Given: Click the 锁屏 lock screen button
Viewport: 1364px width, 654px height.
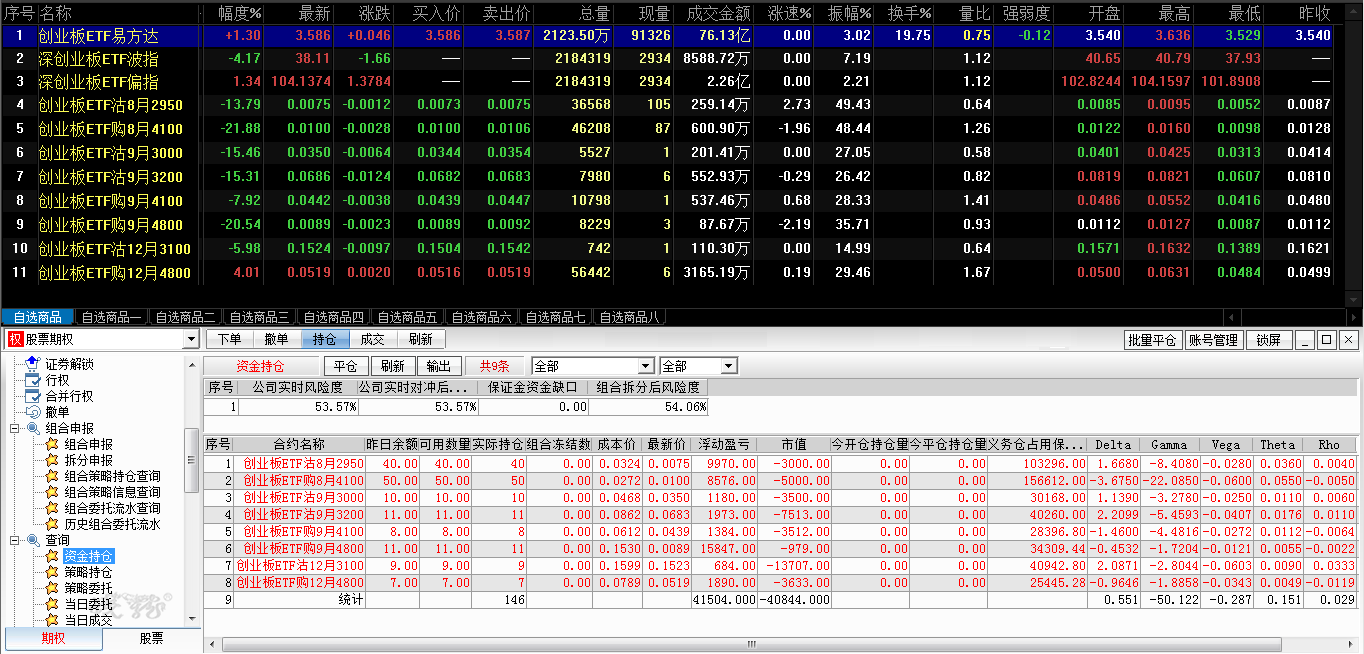Looking at the screenshot, I should [x=1269, y=340].
